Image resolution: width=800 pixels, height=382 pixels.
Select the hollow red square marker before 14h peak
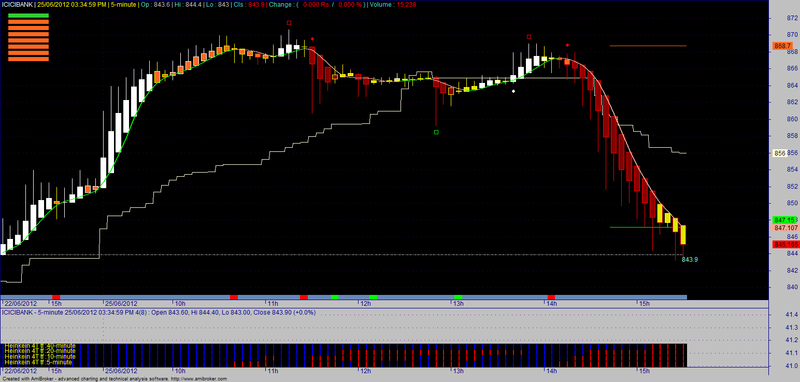[529, 37]
